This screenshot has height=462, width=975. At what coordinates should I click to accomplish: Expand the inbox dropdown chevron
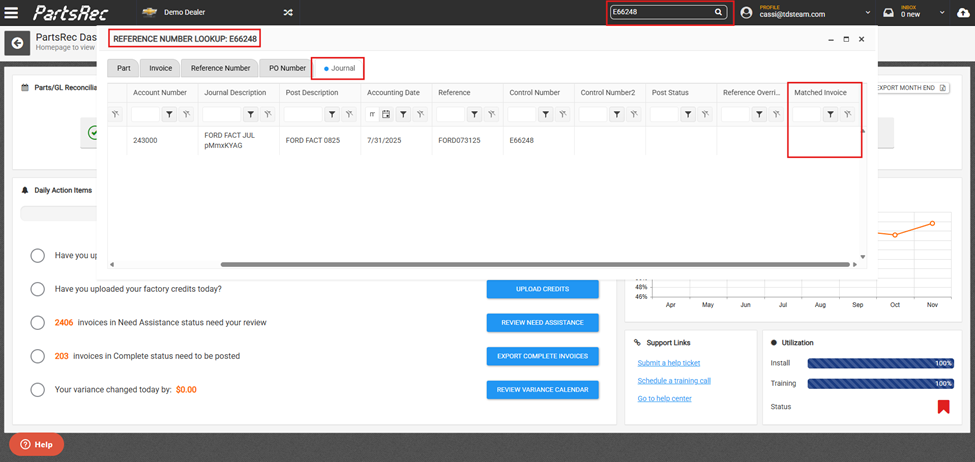point(943,13)
